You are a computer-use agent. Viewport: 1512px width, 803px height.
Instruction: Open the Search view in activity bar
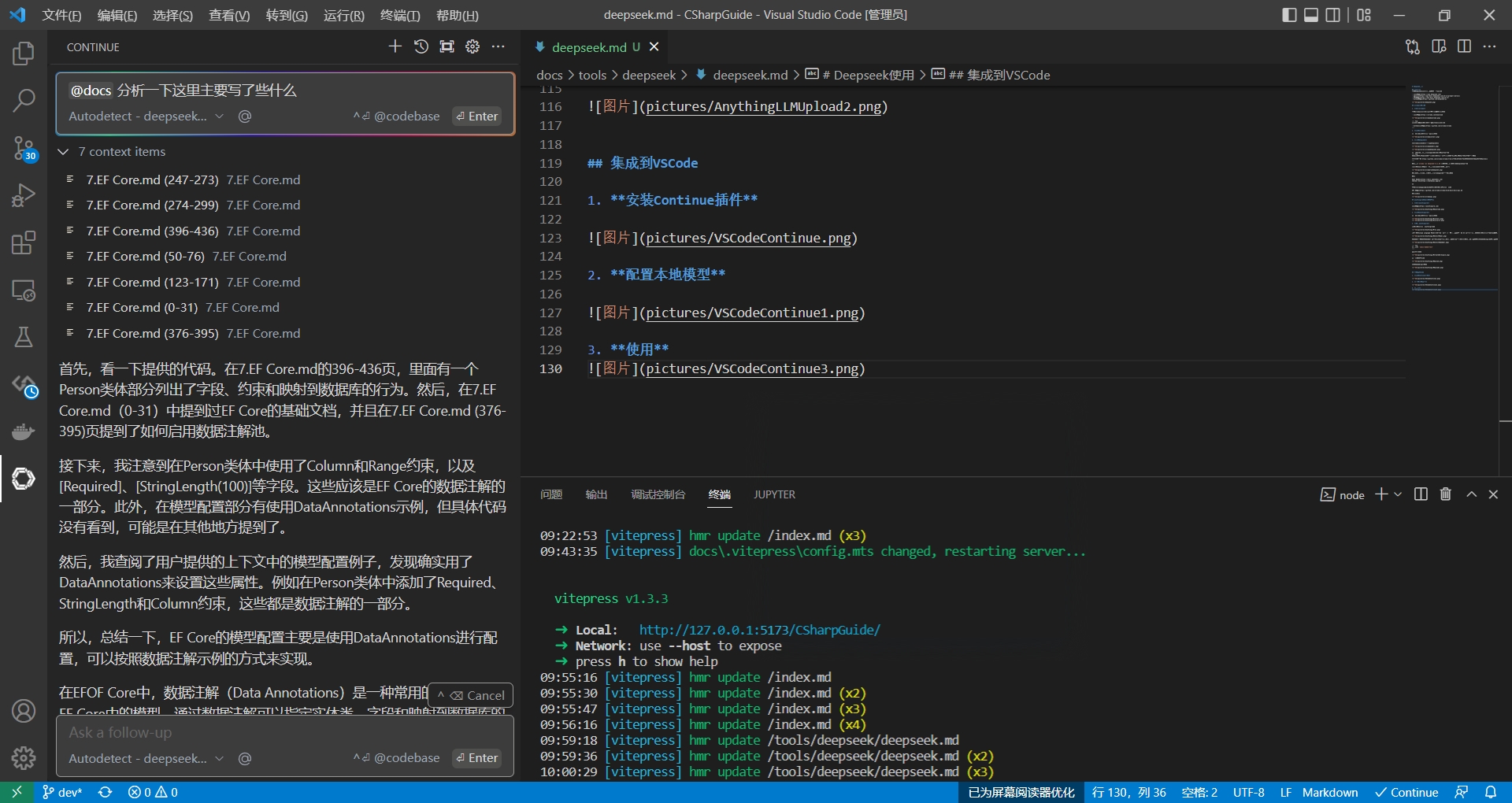click(24, 100)
